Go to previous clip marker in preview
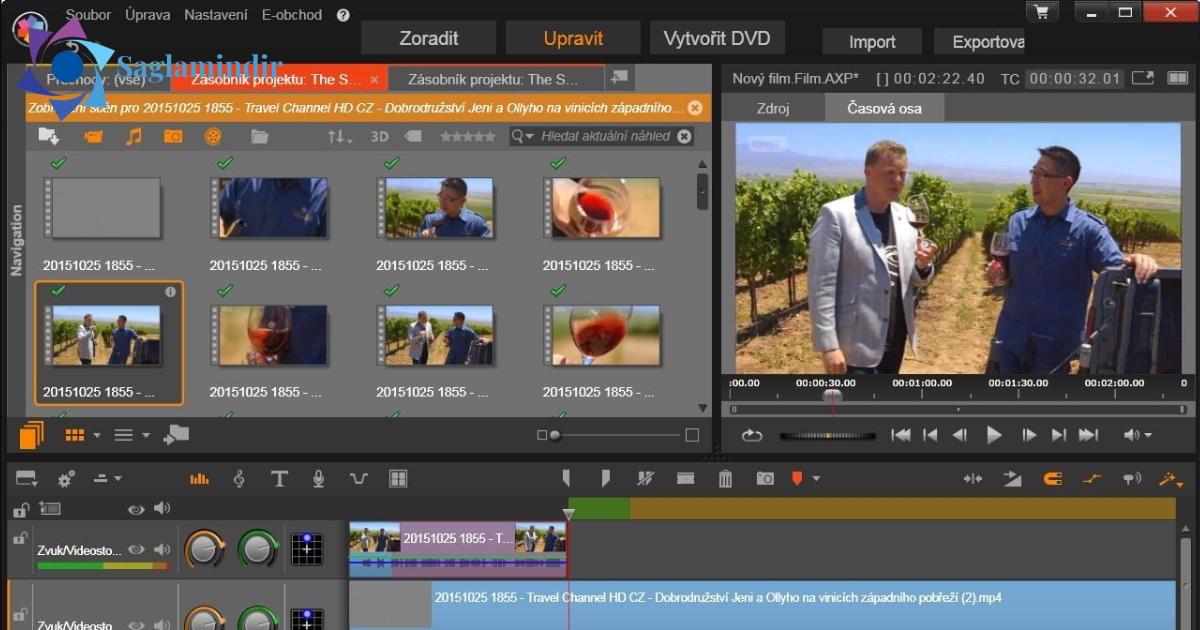This screenshot has width=1200, height=630. (x=930, y=435)
